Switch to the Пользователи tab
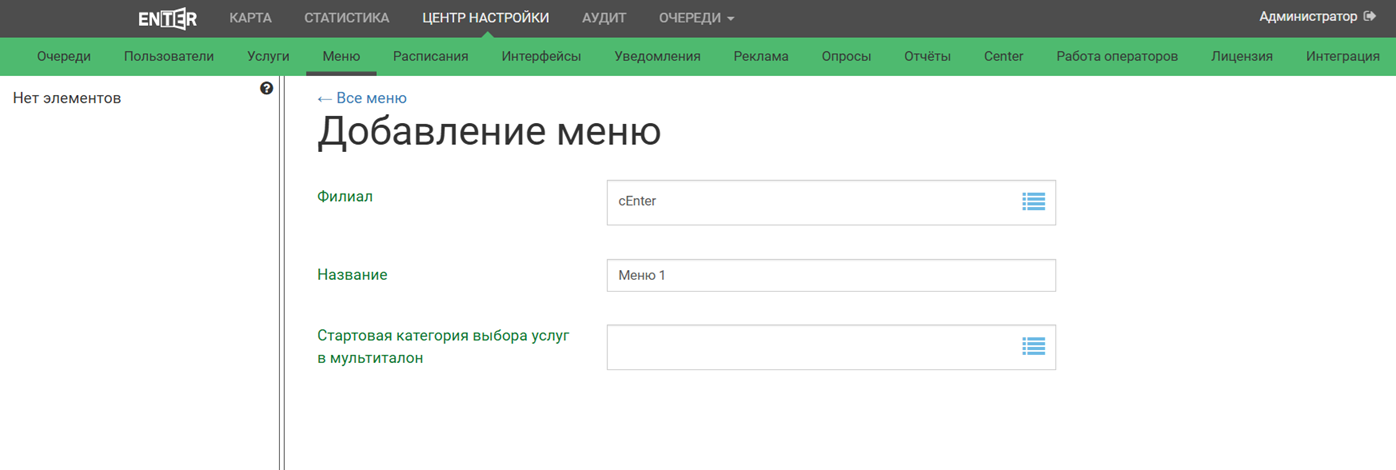Viewport: 1396px width, 470px height. tap(169, 56)
